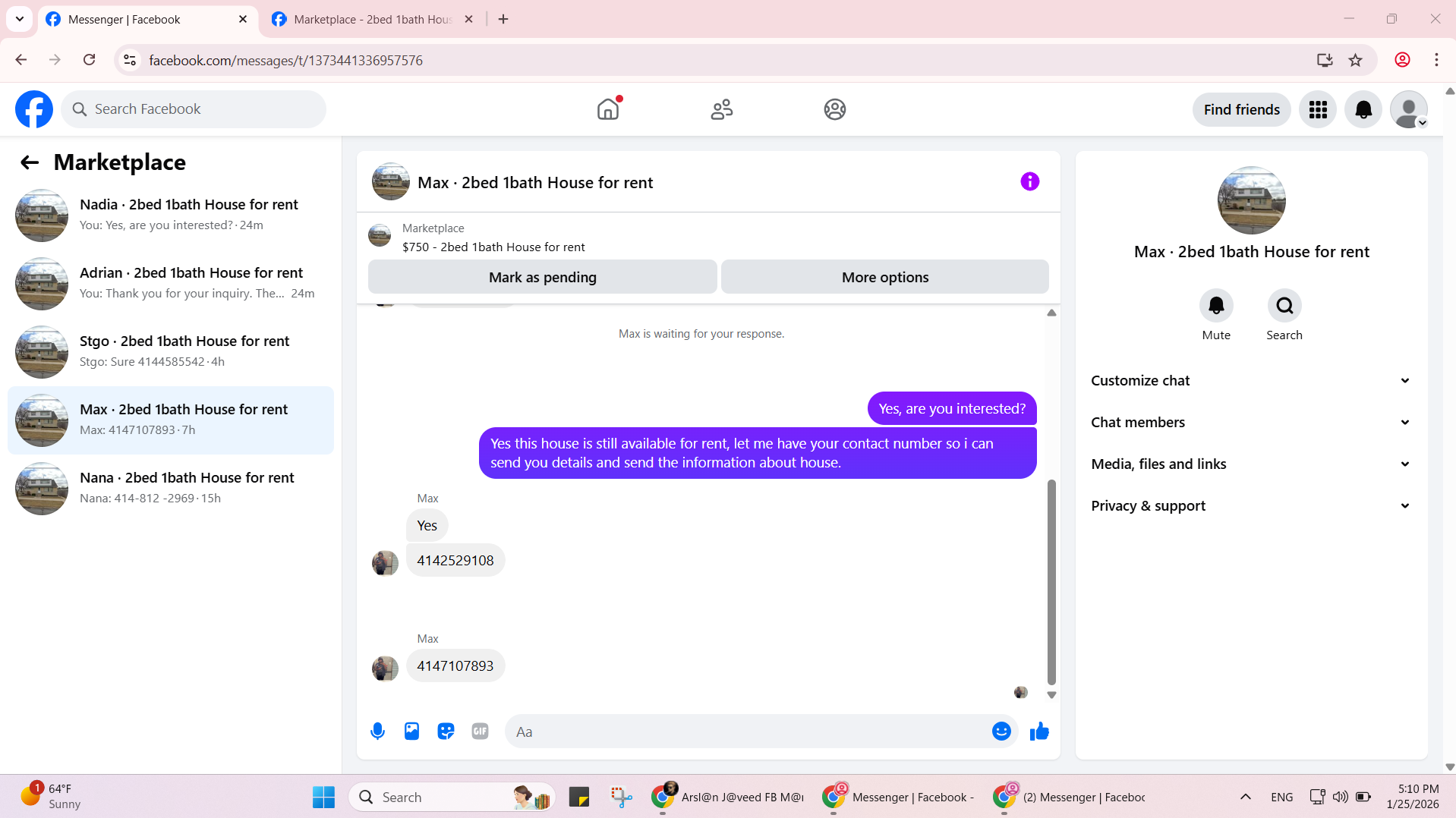
Task: Click the chat scroll-down arrow
Action: click(x=1051, y=695)
